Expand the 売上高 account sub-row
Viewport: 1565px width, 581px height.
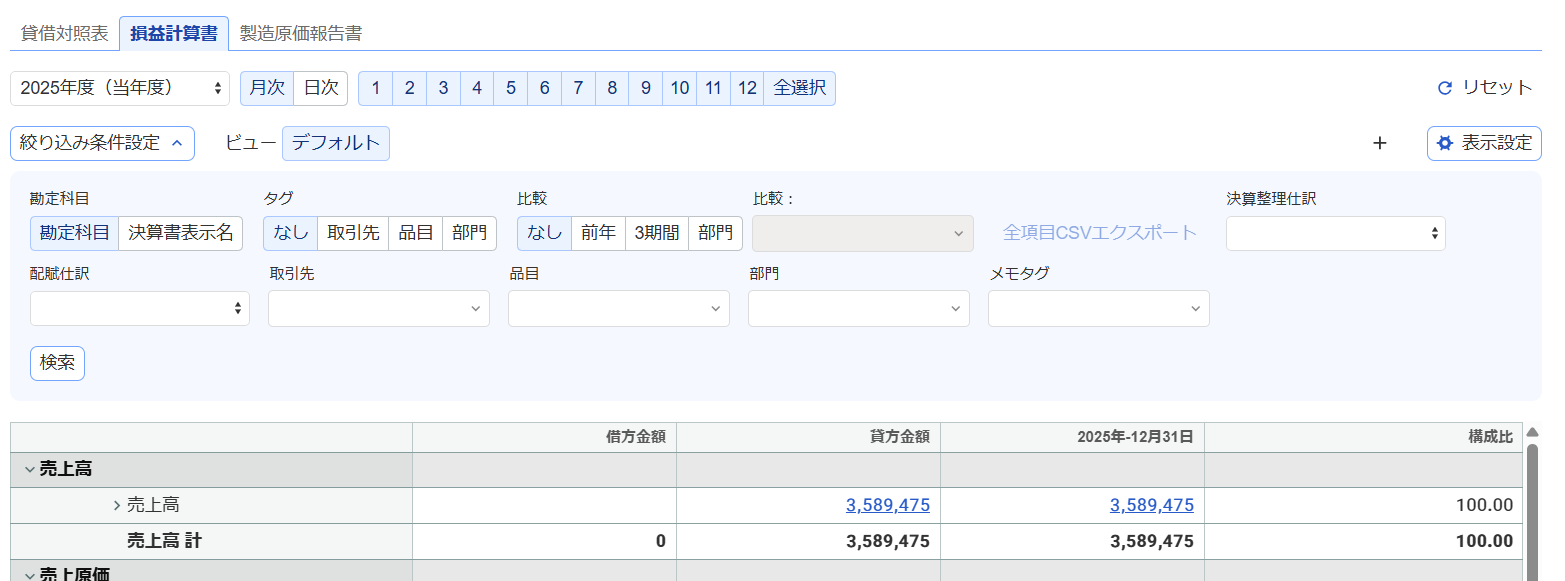[x=117, y=505]
